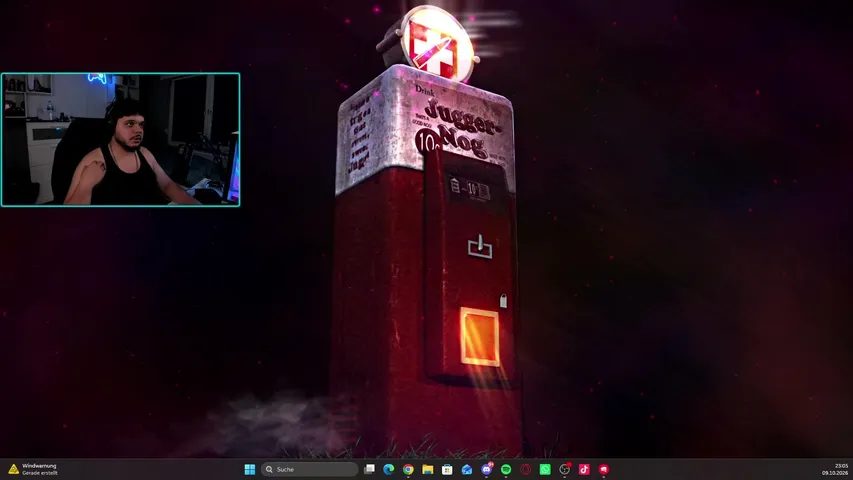This screenshot has height=480, width=853.
Task: Open the Windows Start menu
Action: 250,469
